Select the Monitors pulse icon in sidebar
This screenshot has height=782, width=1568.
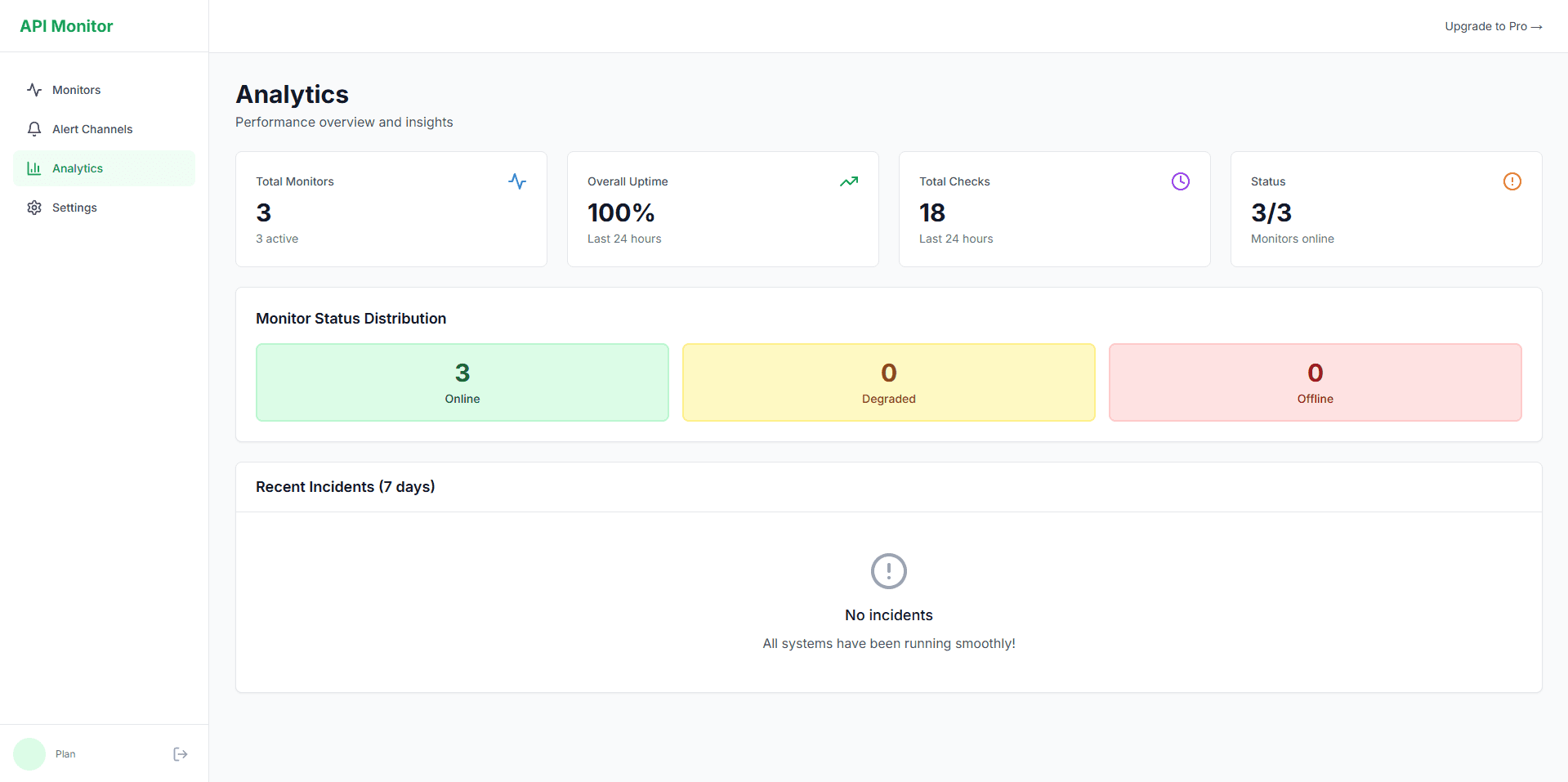34,90
